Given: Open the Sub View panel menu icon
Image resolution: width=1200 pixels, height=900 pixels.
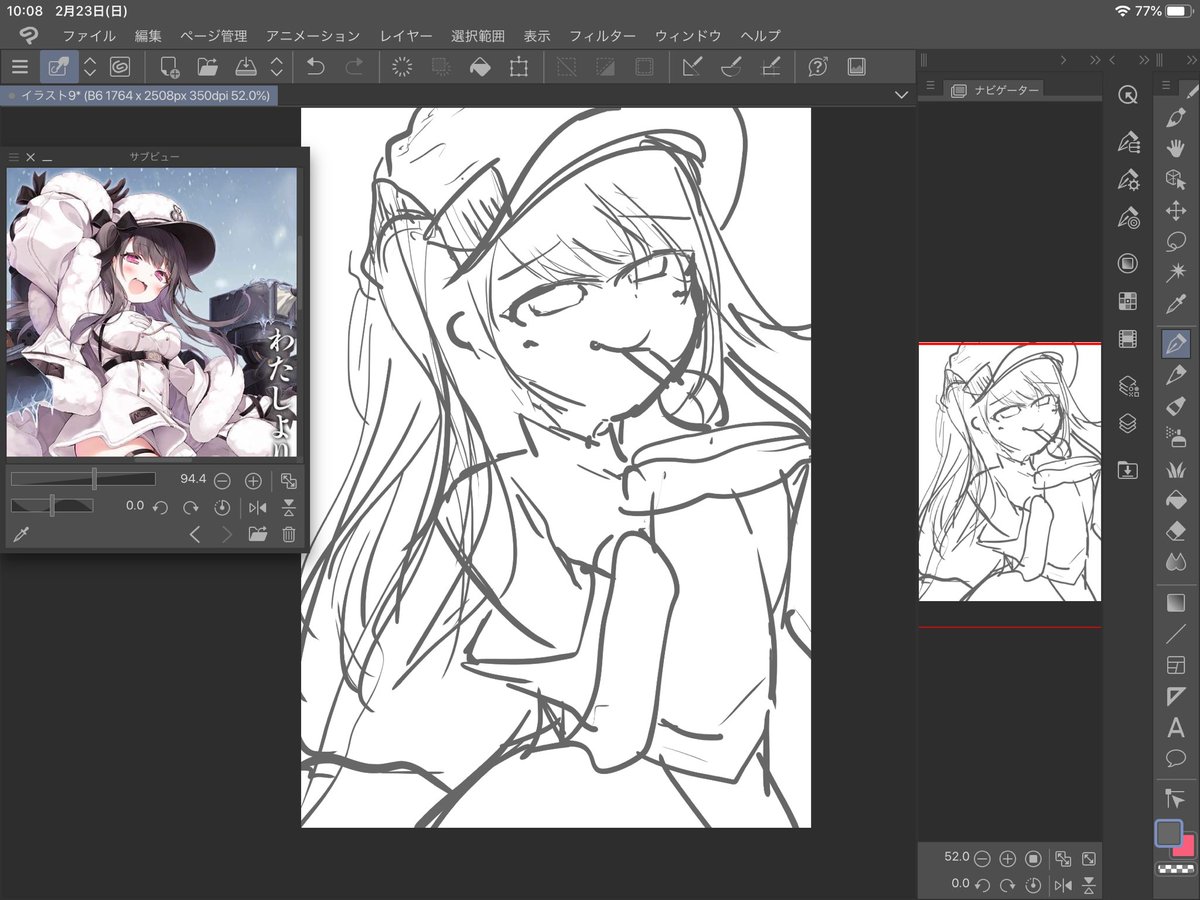Looking at the screenshot, I should tap(14, 157).
